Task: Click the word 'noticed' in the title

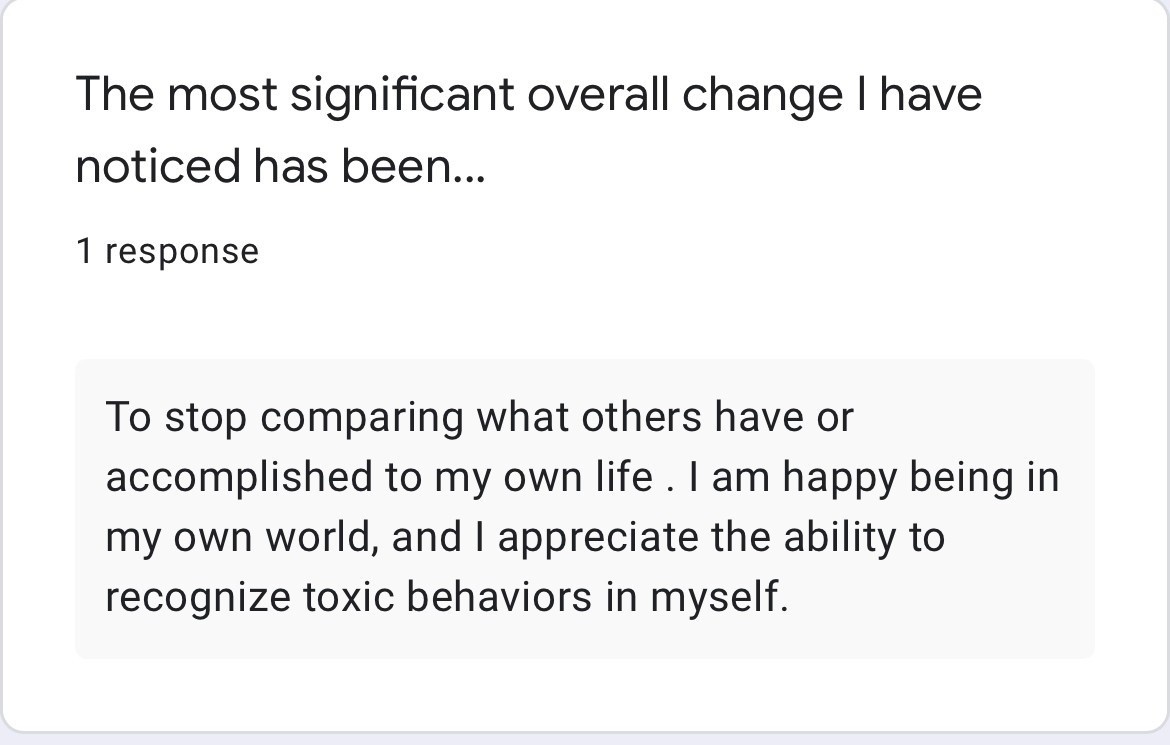Action: [158, 165]
